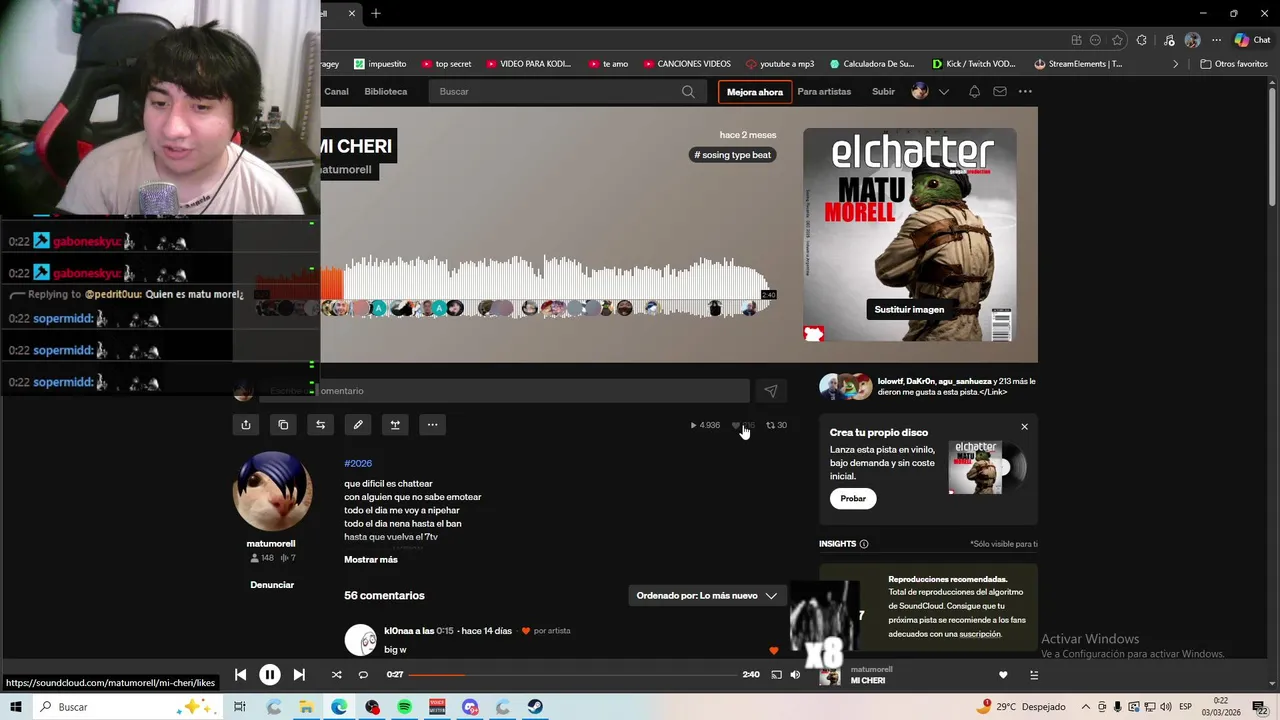Open the Ordenado por: Lo más nuevo dropdown
This screenshot has height=720, width=1280.
[x=707, y=596]
